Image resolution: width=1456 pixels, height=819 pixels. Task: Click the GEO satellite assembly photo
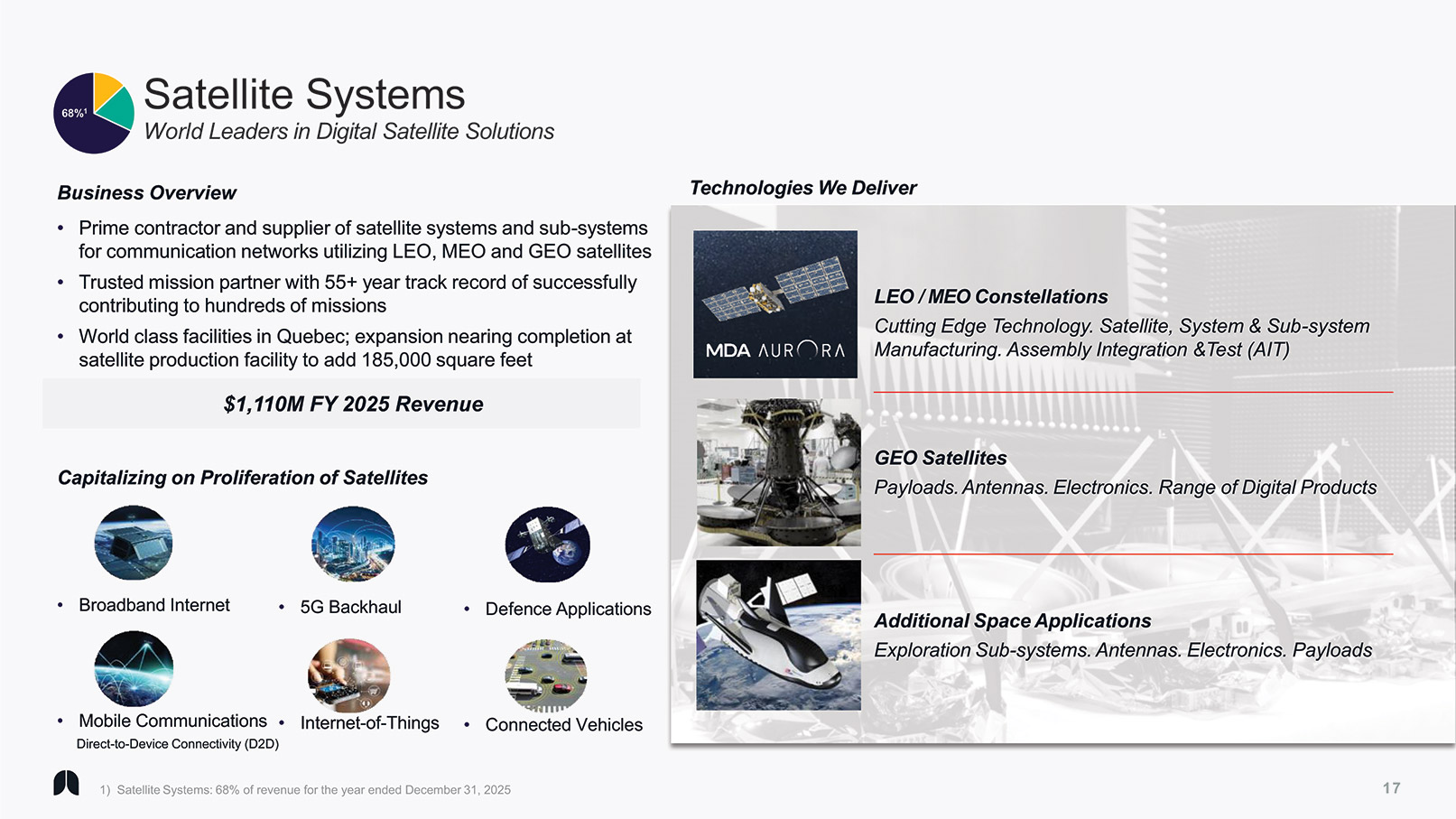coord(778,472)
